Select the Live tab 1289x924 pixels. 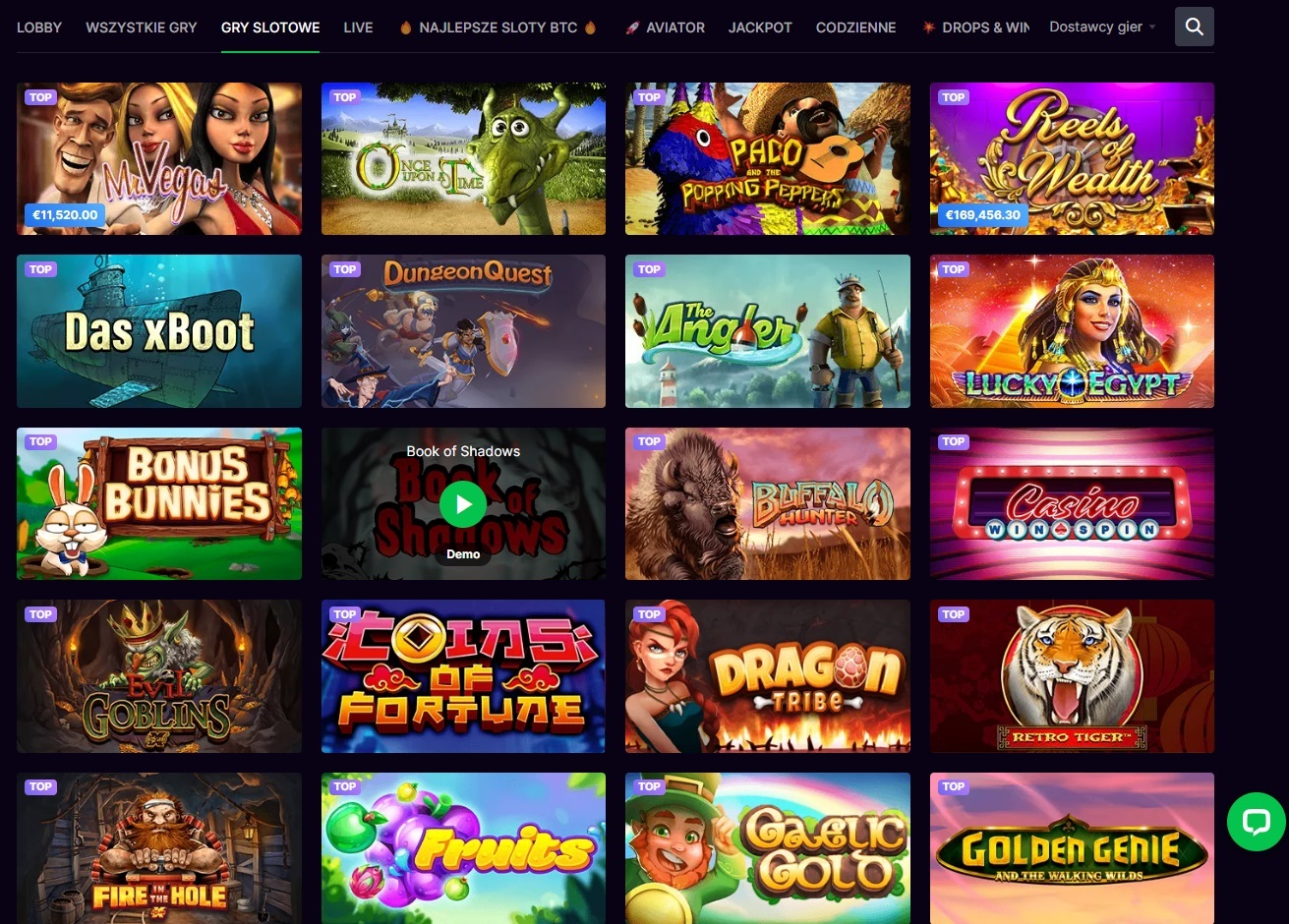358,28
